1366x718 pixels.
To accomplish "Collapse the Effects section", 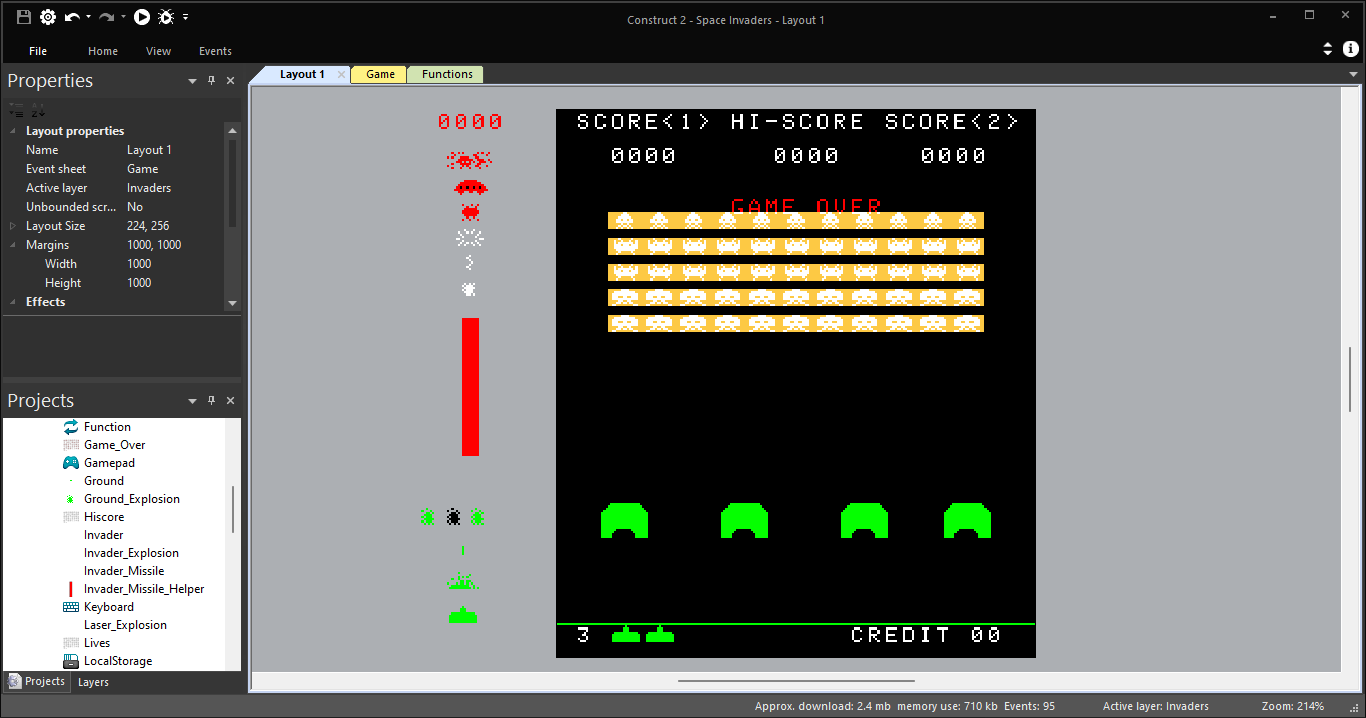I will click(13, 302).
